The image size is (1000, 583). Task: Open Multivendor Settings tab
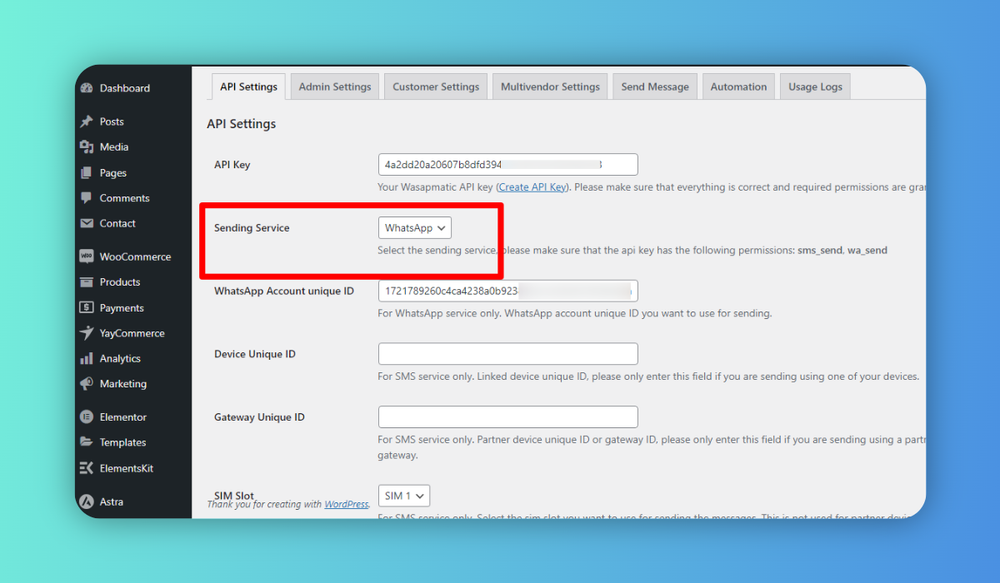[x=550, y=87]
